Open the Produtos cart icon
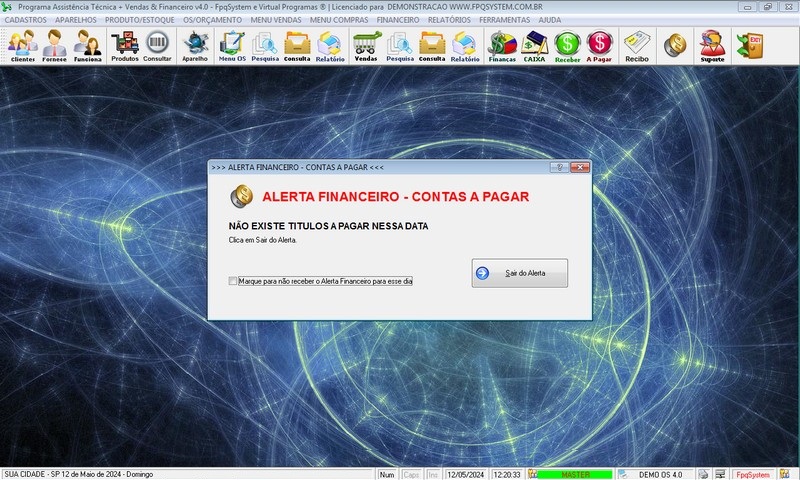Image resolution: width=800 pixels, height=480 pixels. click(x=125, y=45)
